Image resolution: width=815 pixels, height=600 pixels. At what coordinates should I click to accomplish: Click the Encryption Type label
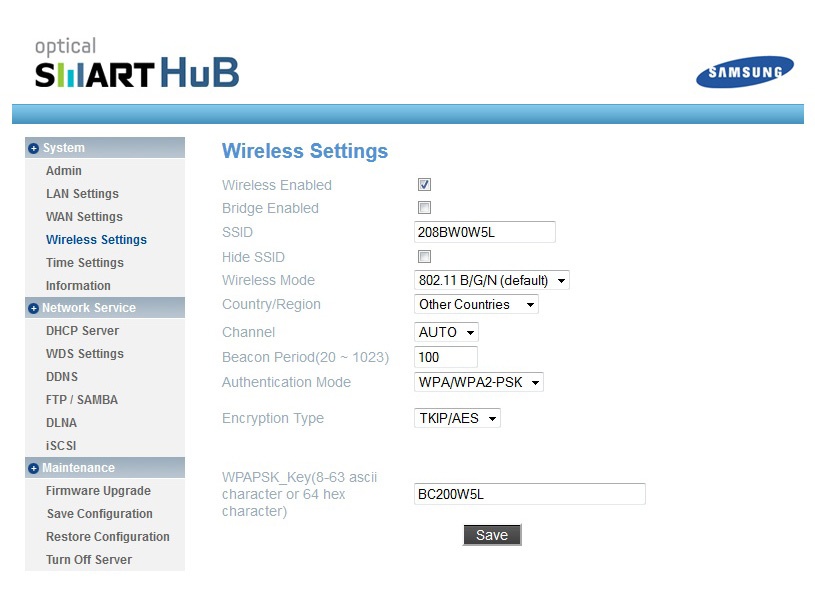click(x=273, y=418)
